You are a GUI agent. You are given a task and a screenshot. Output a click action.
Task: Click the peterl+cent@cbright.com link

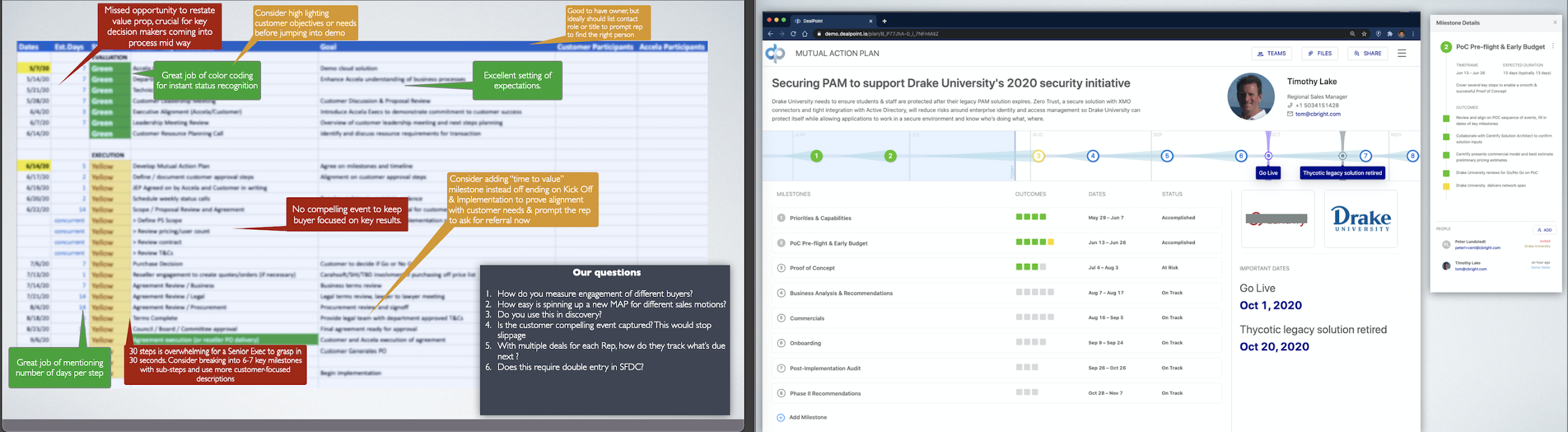pyautogui.click(x=1478, y=248)
